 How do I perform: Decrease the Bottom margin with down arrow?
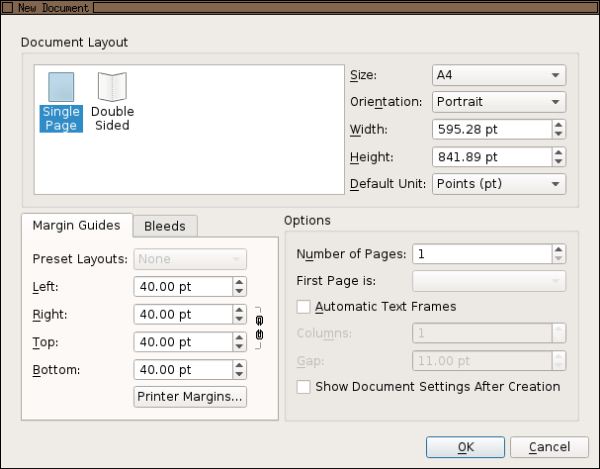[x=239, y=374]
